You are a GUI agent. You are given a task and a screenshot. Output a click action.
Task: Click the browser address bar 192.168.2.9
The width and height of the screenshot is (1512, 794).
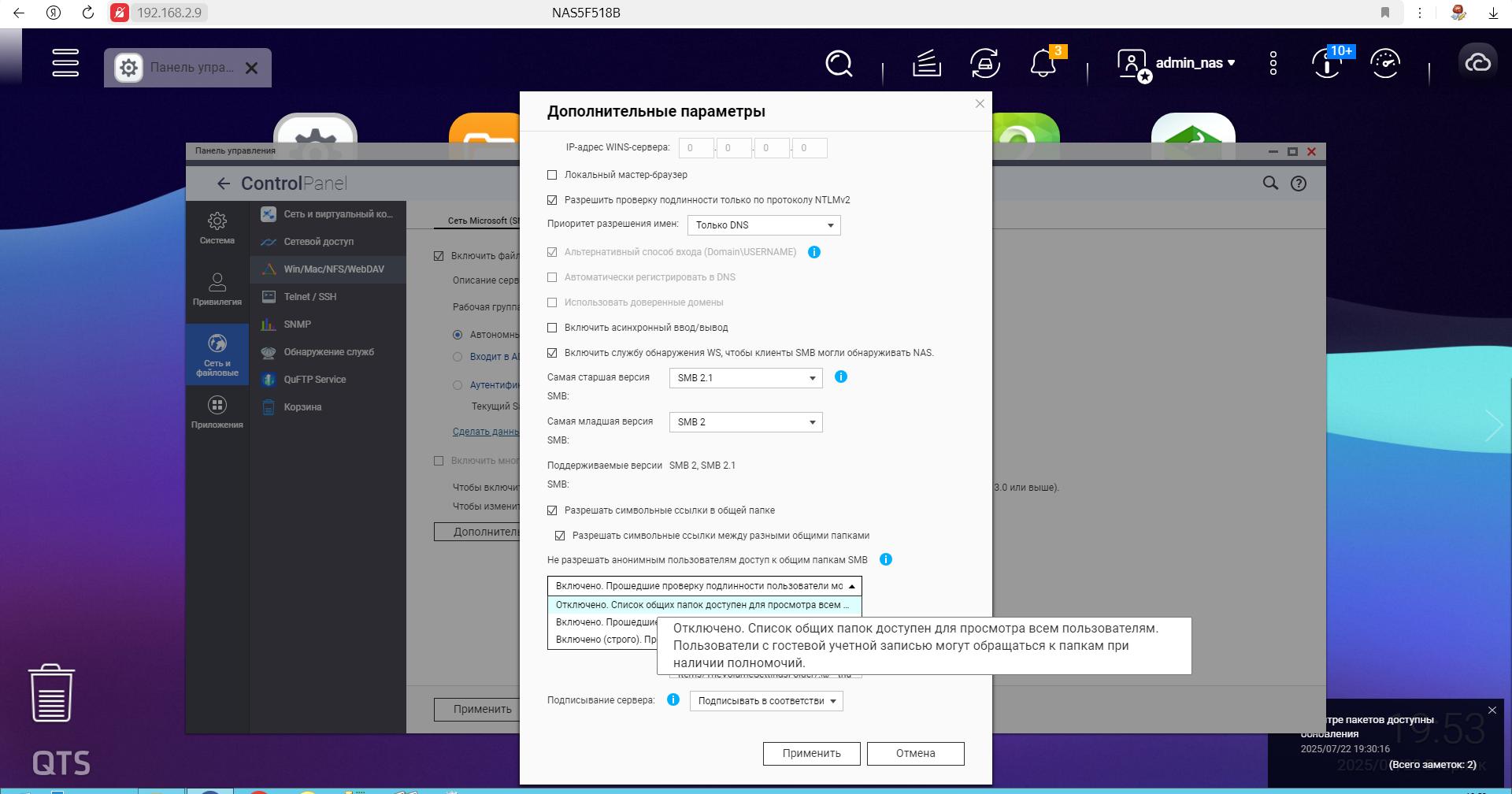[169, 13]
